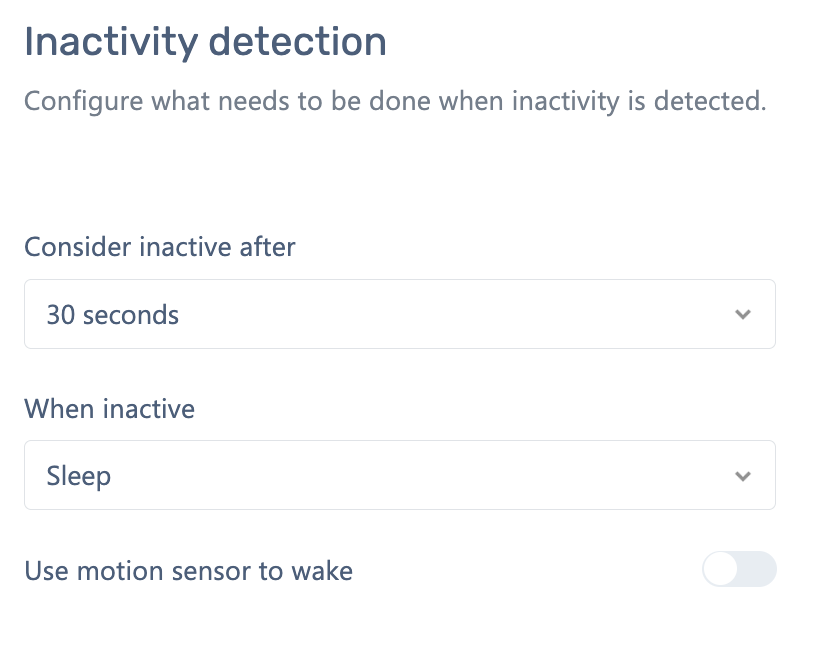The image size is (816, 652).
Task: Open the When inactive dropdown
Action: 399,476
